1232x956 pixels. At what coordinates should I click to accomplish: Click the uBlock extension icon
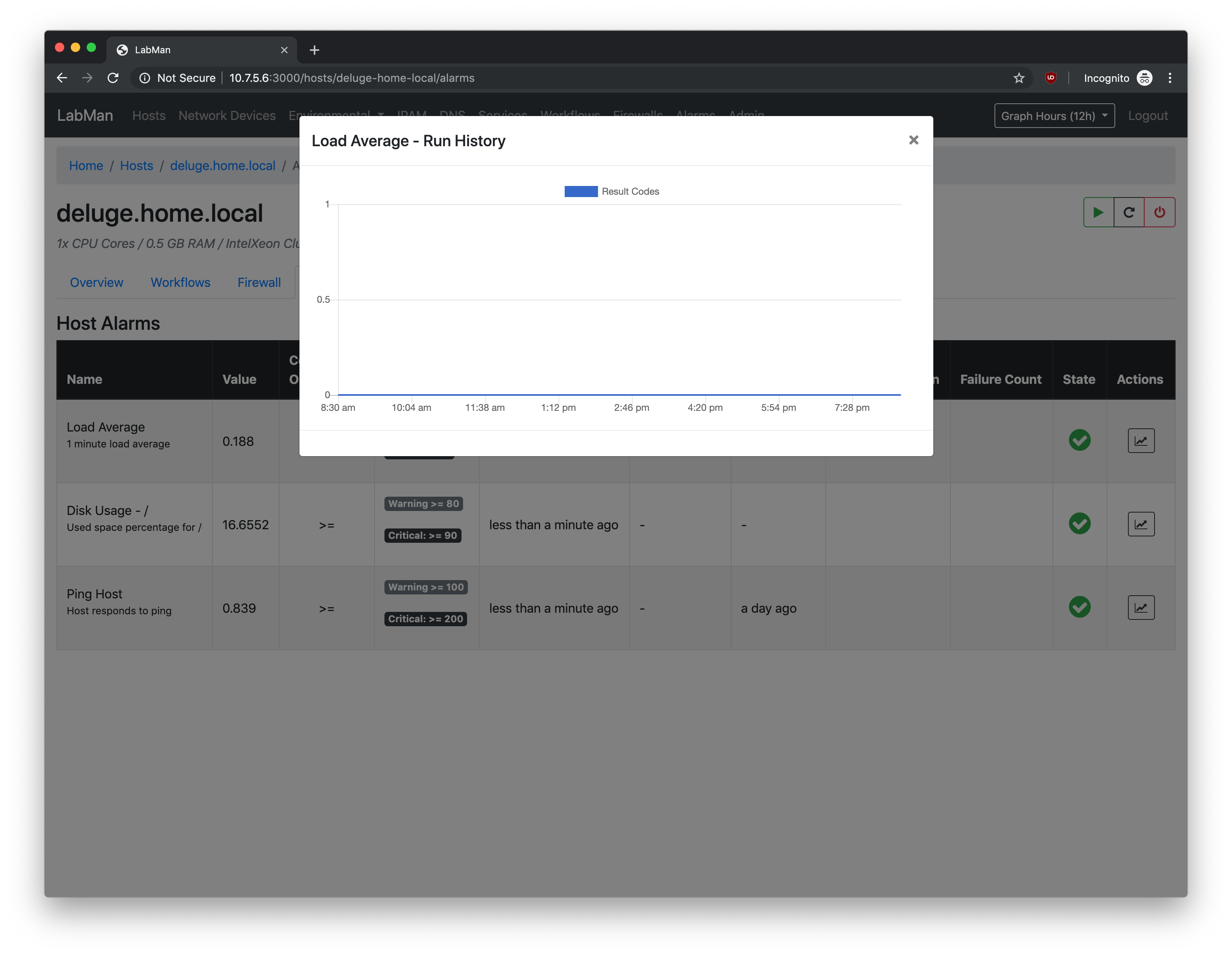point(1050,78)
